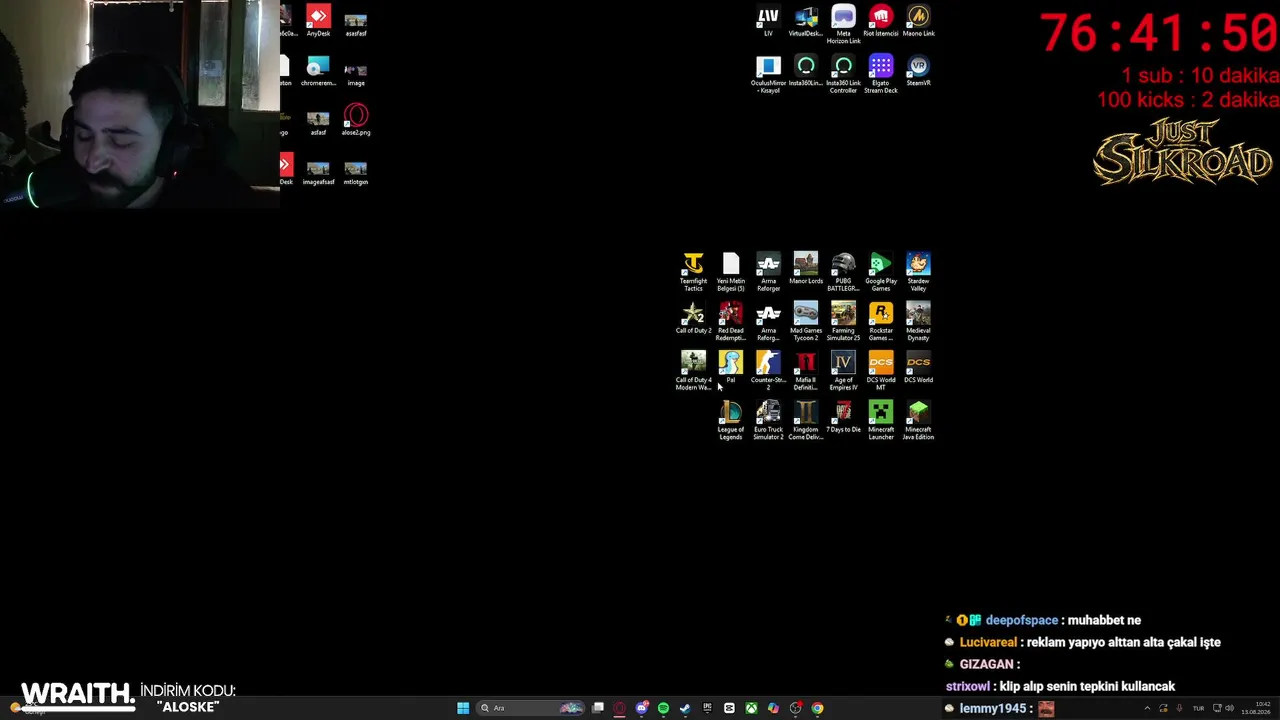Click the Call of Duty 2 shortcut
Viewport: 1280px width, 720px height.
(x=693, y=318)
